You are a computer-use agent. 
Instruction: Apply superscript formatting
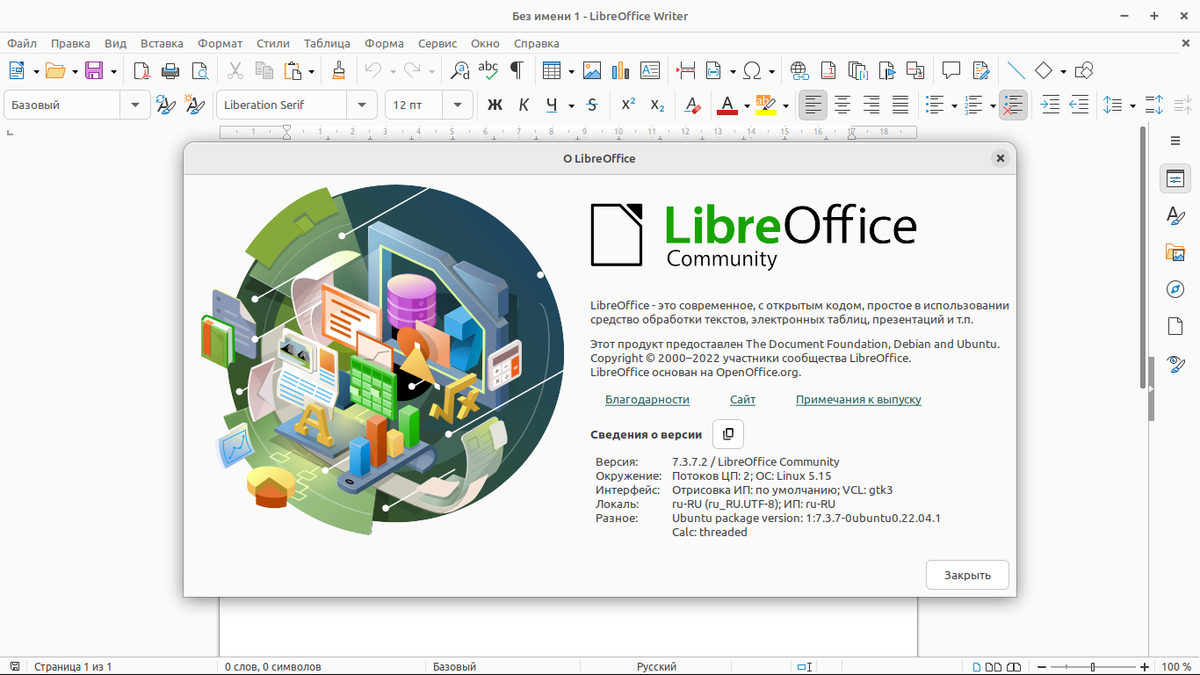(628, 104)
